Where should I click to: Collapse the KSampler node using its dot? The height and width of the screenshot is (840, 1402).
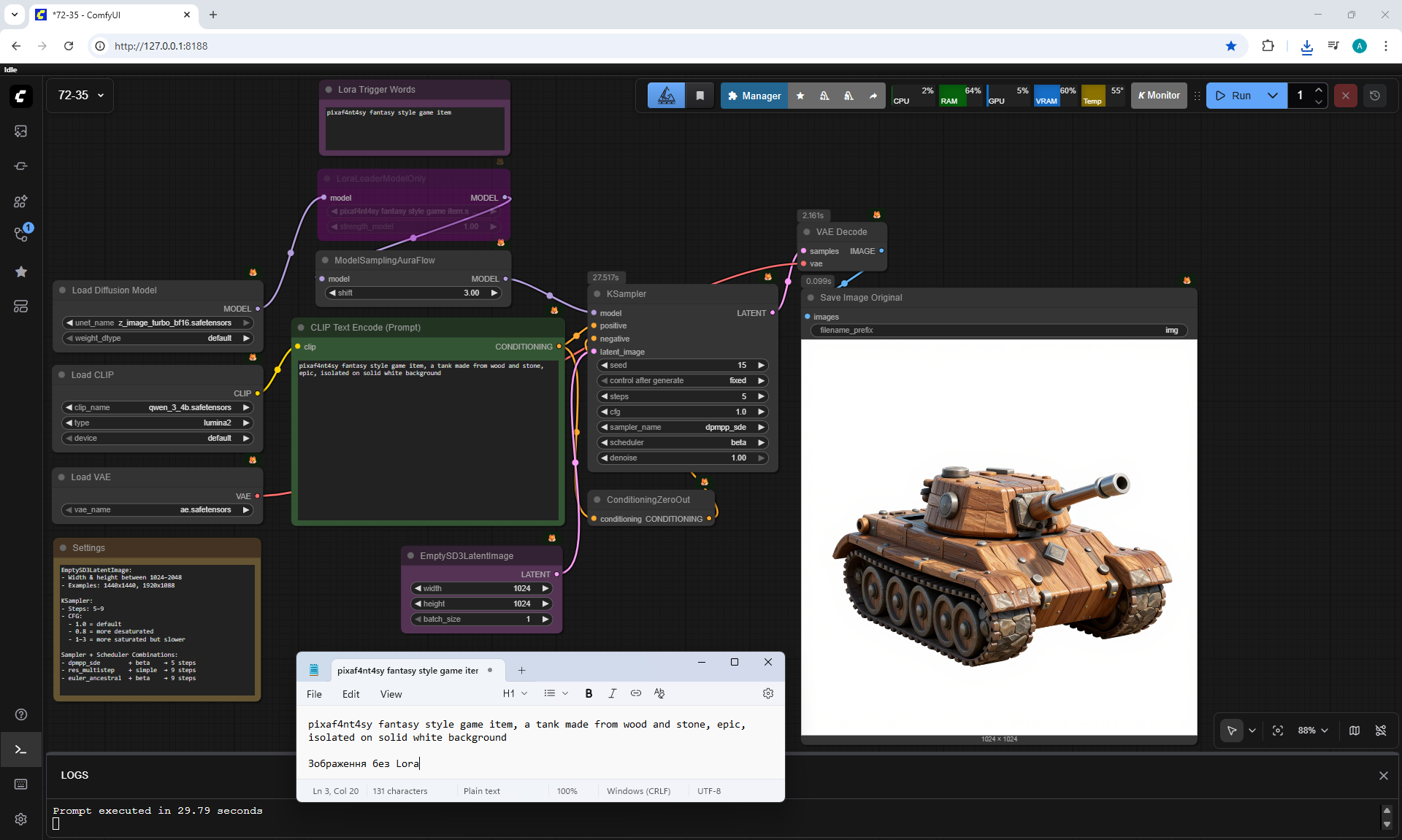[x=597, y=294]
